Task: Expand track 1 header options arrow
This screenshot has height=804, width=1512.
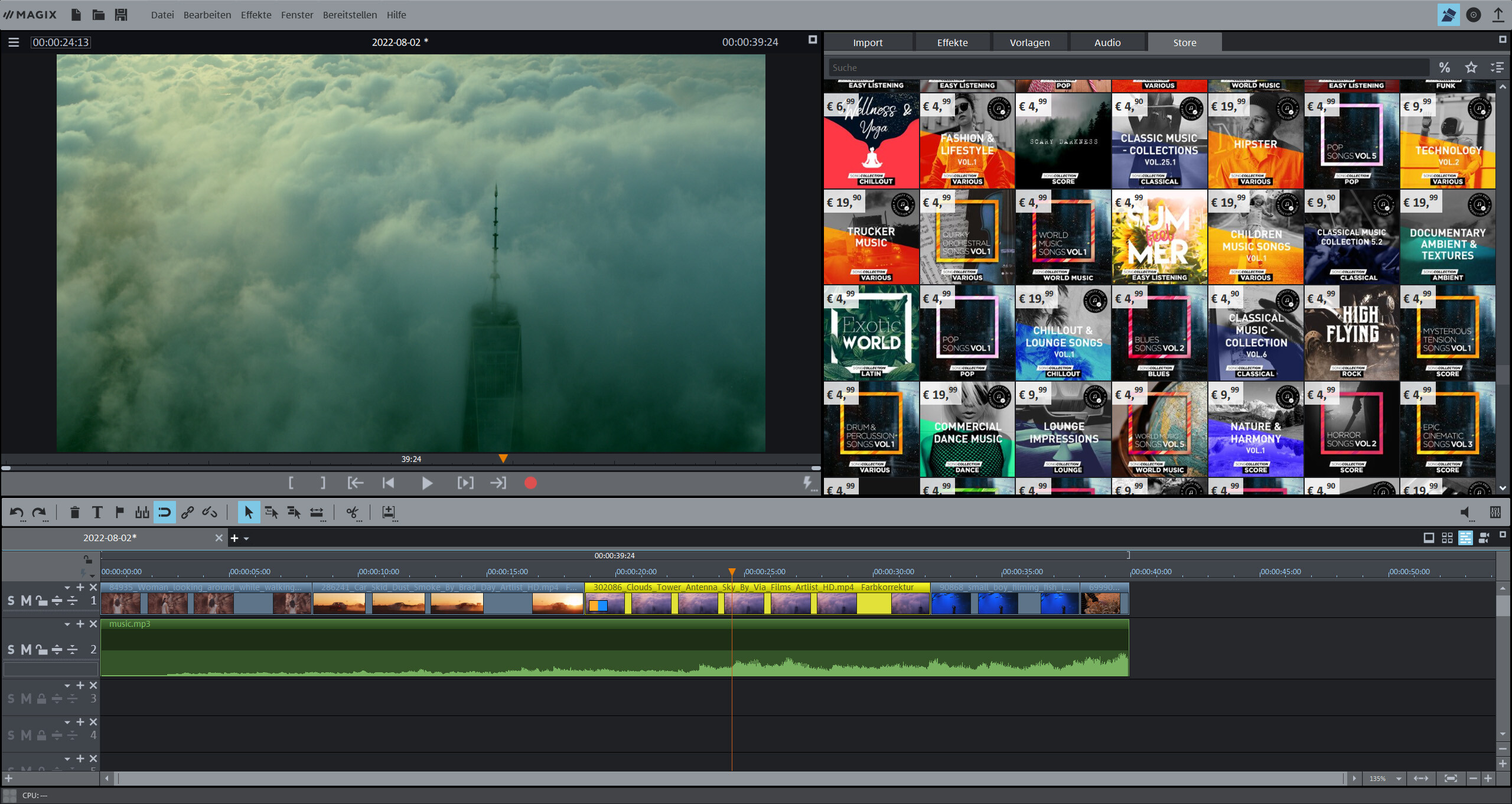Action: 67,587
